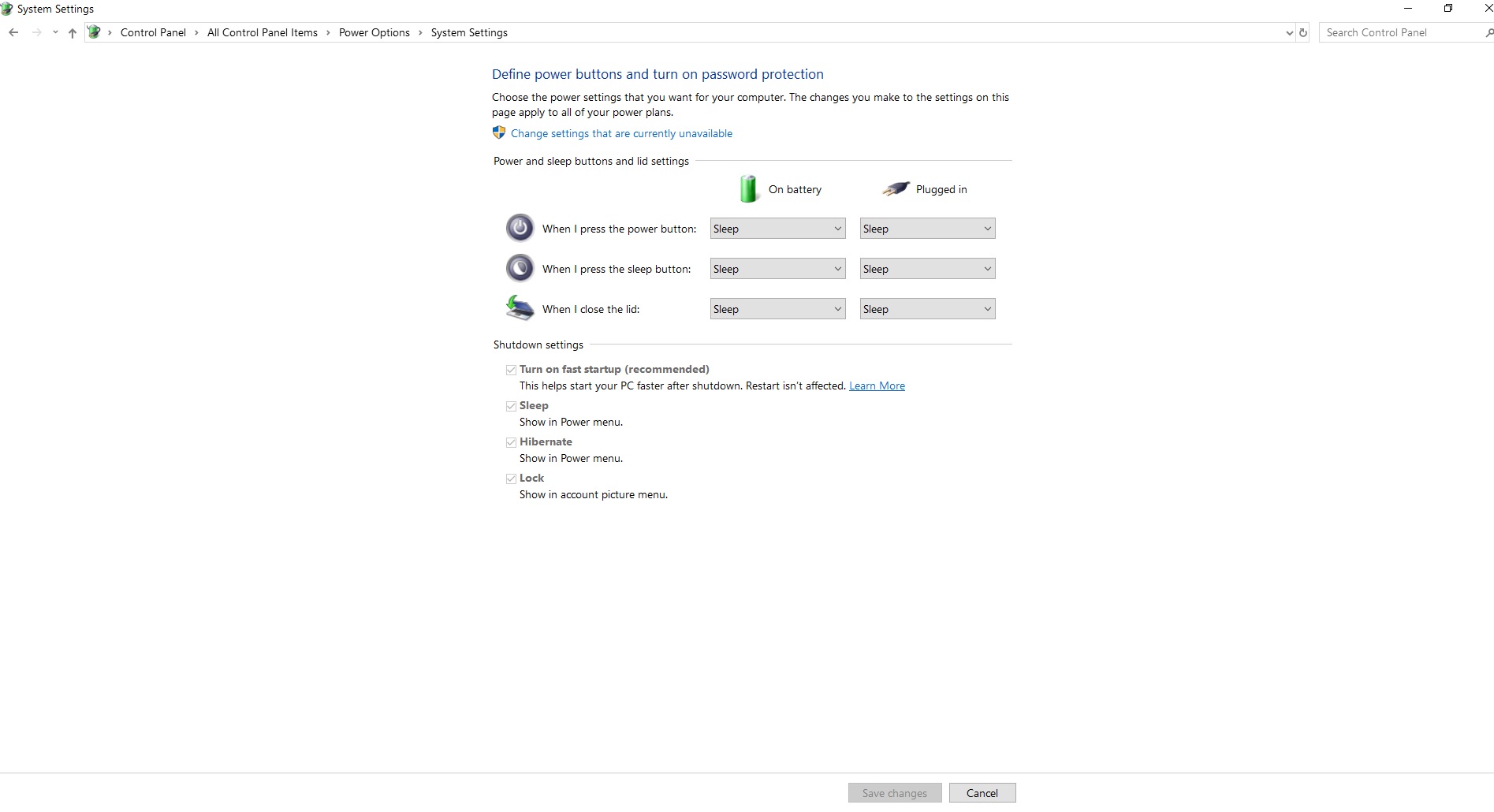Expand the chevron after Power Options breadcrumb
Screen dimensions: 1494x812
click(420, 32)
